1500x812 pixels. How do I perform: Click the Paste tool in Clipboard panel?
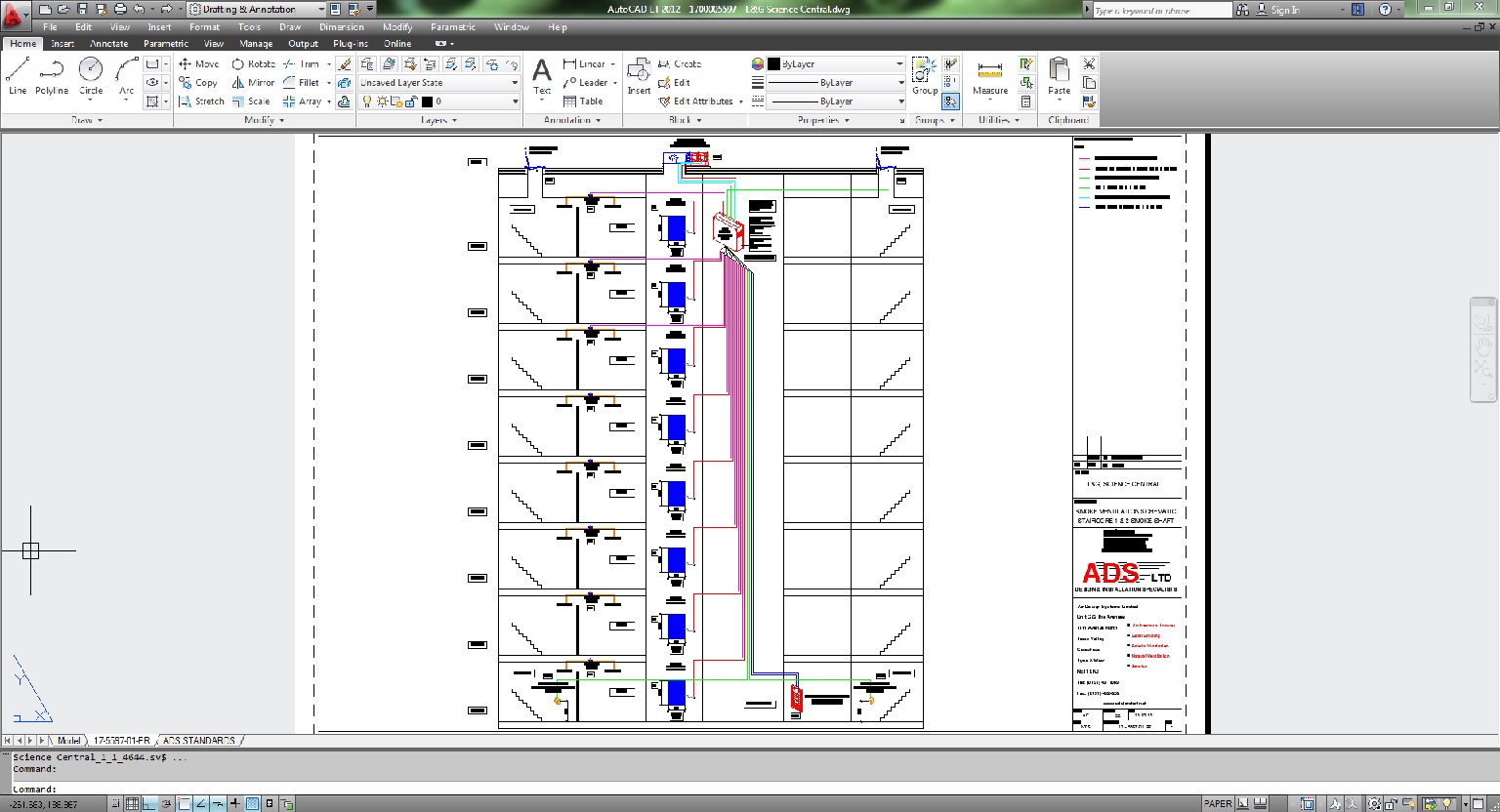pyautogui.click(x=1059, y=76)
